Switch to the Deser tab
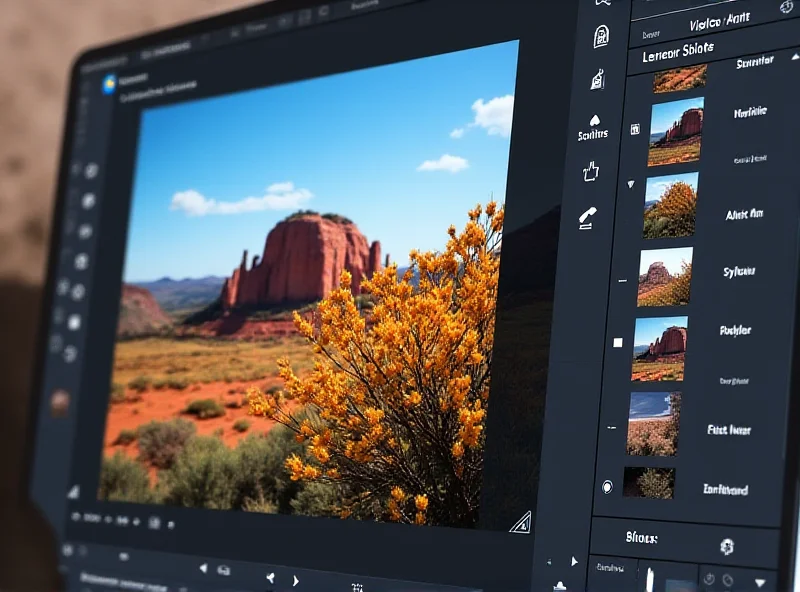 651,35
